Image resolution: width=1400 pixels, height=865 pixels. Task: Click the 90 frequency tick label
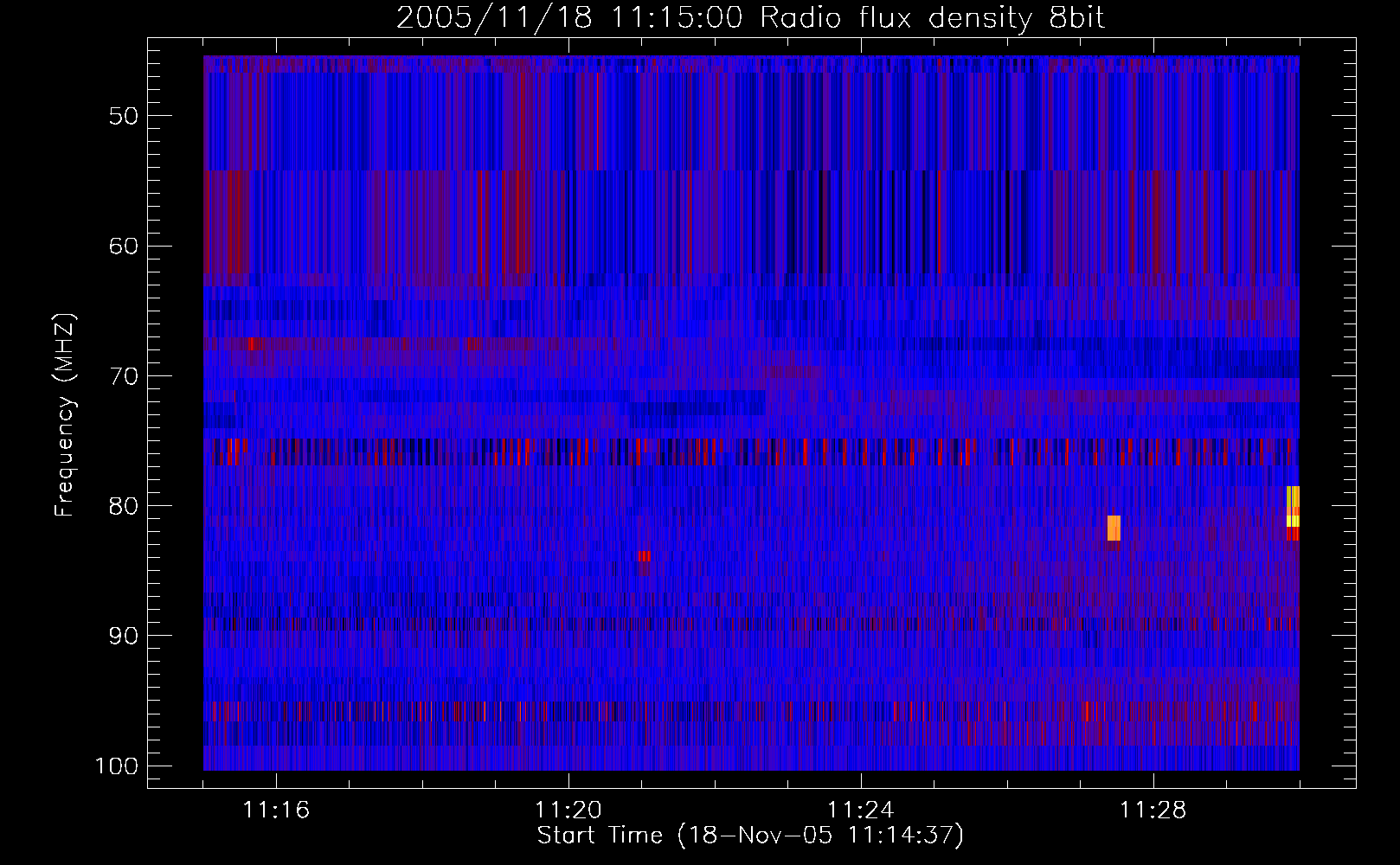point(124,636)
